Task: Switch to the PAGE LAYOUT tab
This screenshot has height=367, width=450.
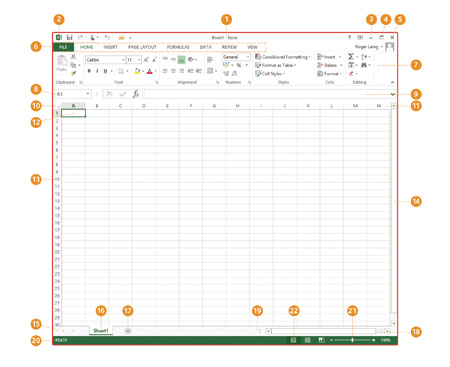Action: tap(142, 47)
